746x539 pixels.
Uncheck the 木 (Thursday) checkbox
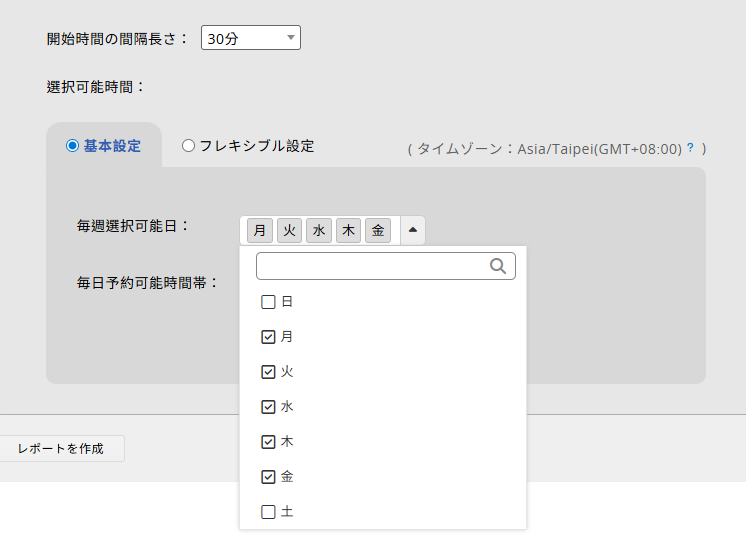[x=268, y=442]
